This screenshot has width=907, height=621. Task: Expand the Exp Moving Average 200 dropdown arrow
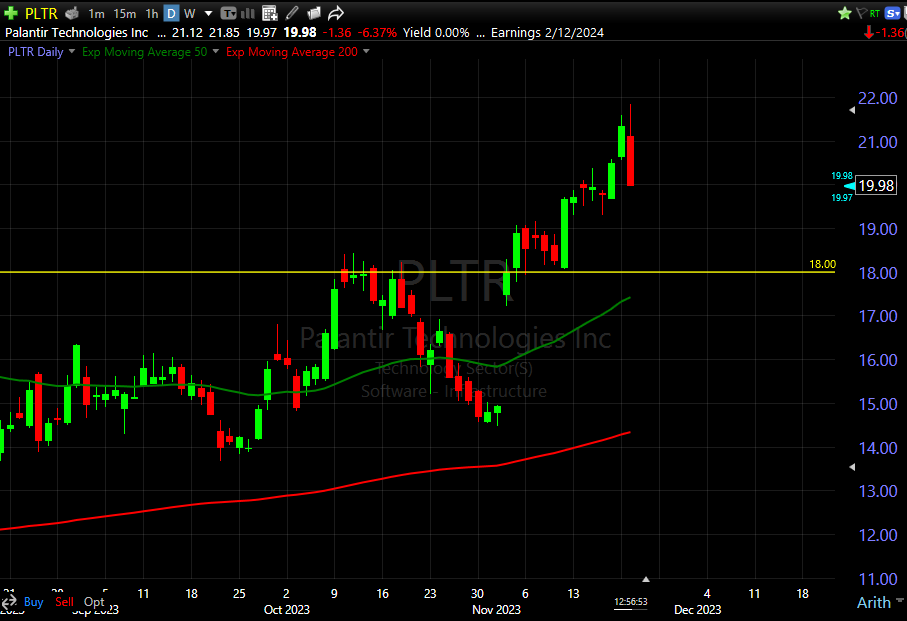point(366,51)
